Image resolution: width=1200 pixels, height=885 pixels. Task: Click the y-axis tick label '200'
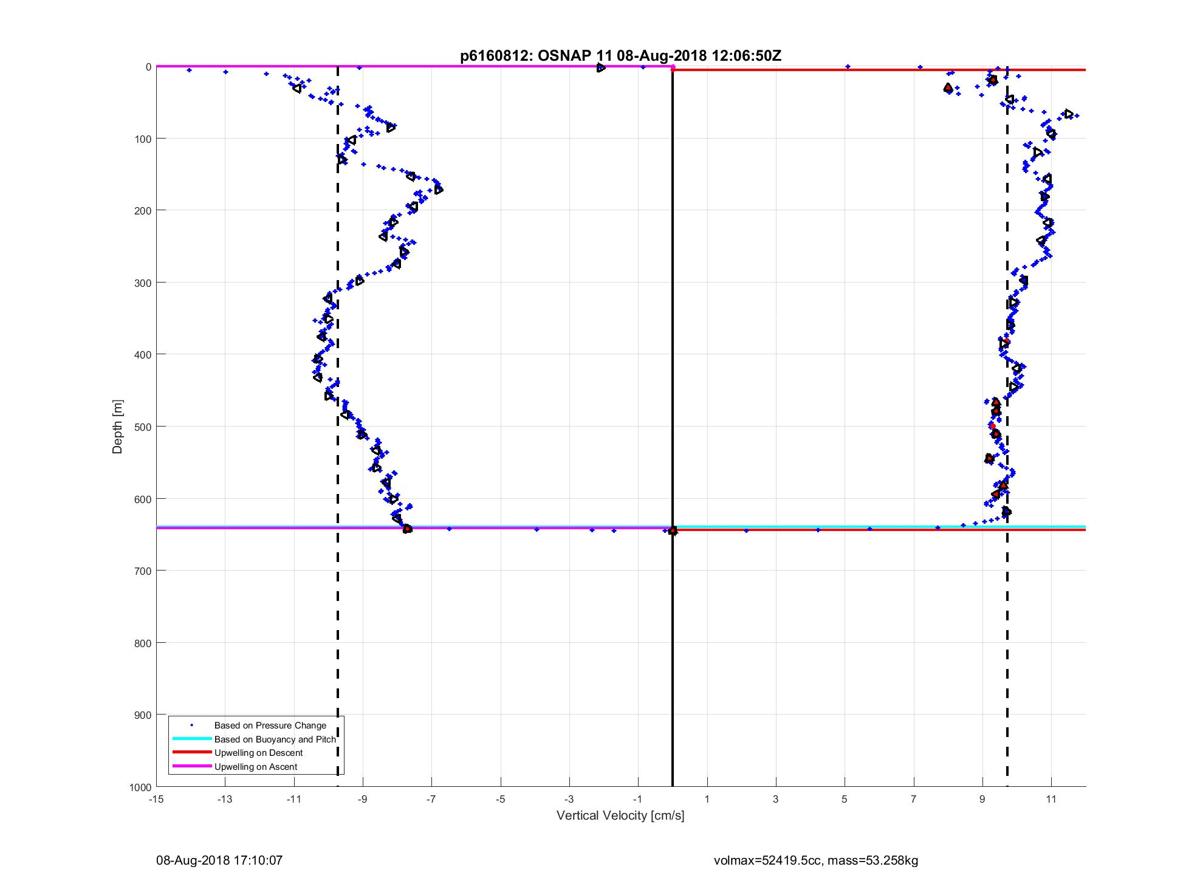coord(142,211)
